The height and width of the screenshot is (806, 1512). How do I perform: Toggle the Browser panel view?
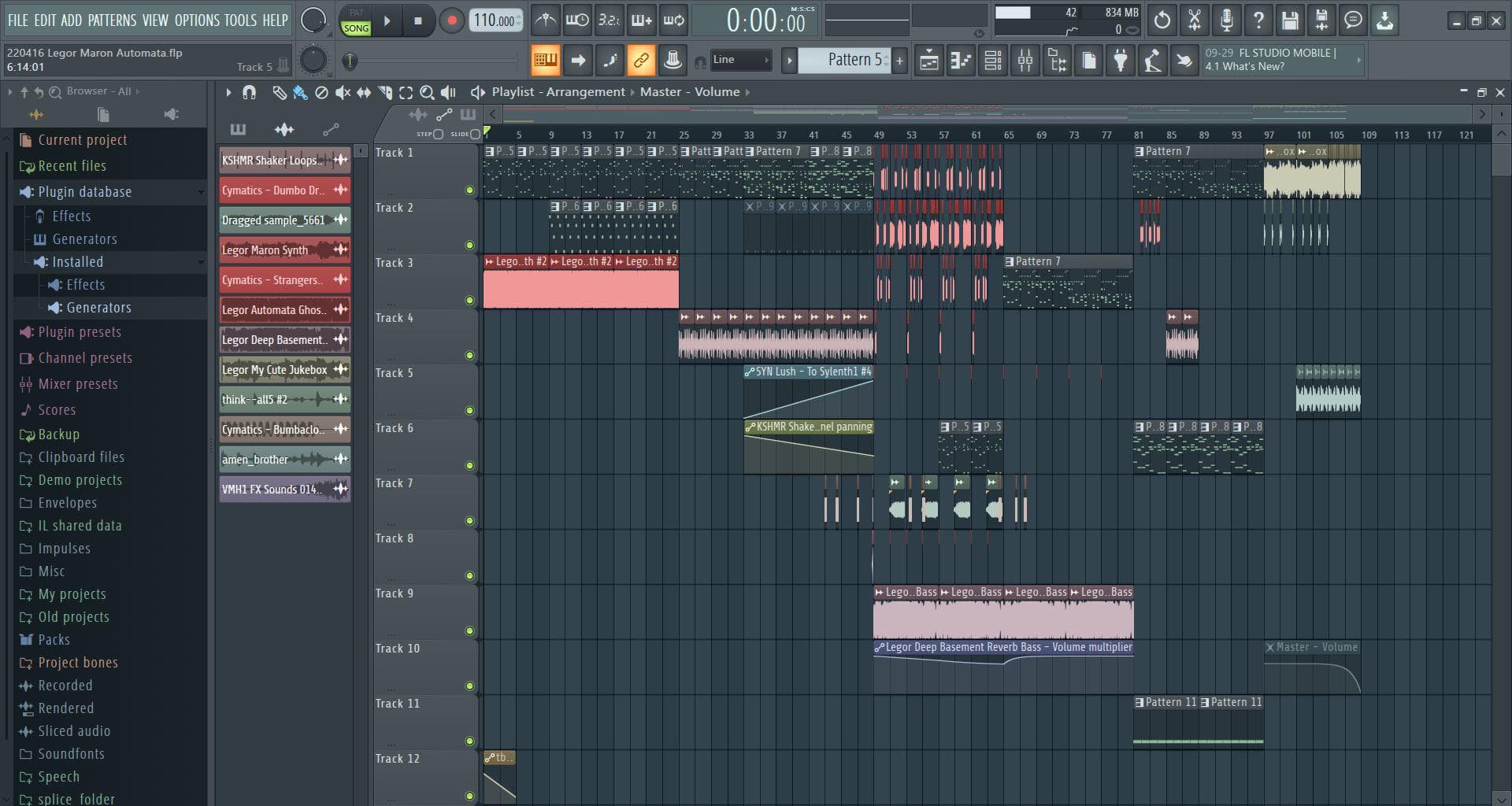pyautogui.click(x=1058, y=60)
